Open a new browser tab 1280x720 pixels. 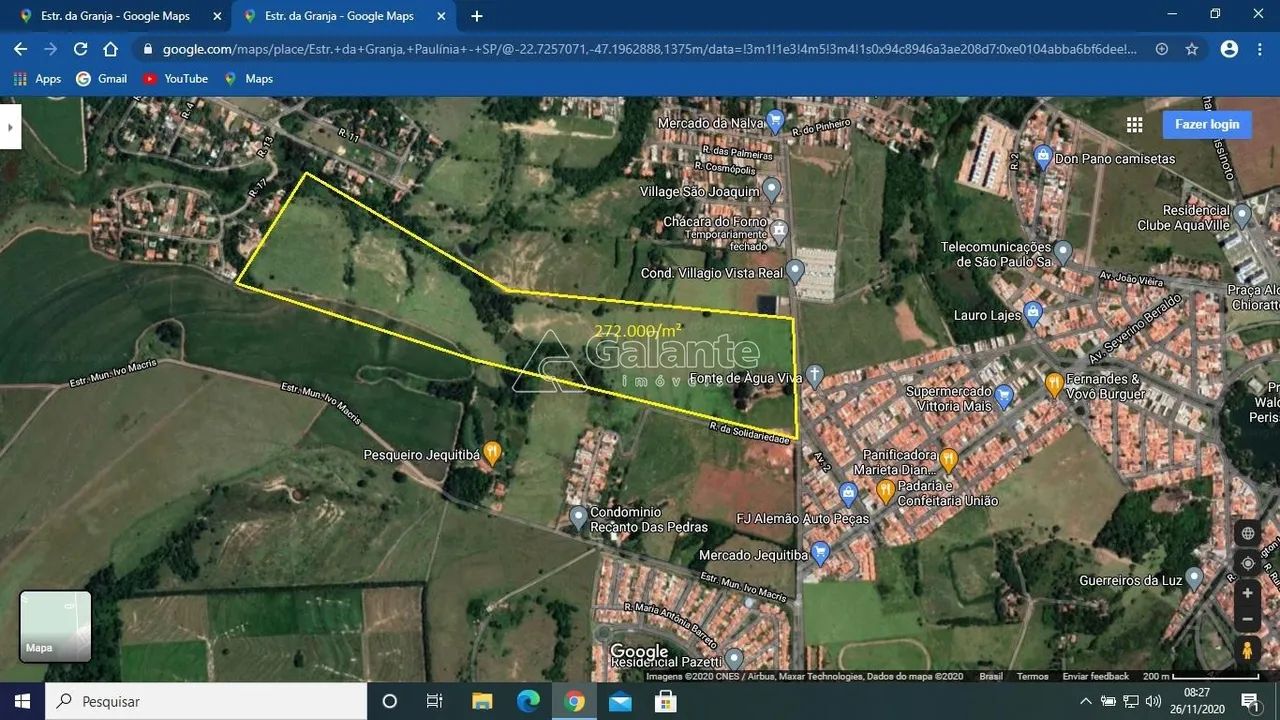click(x=477, y=16)
